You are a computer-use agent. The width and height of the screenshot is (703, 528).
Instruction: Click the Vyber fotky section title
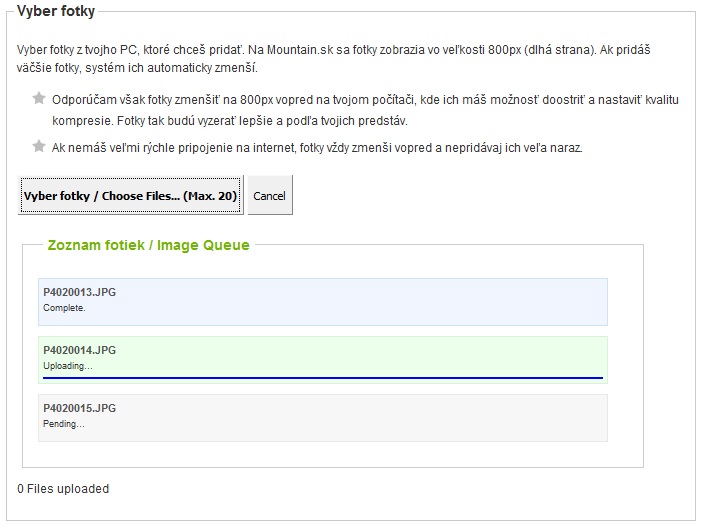click(x=56, y=11)
